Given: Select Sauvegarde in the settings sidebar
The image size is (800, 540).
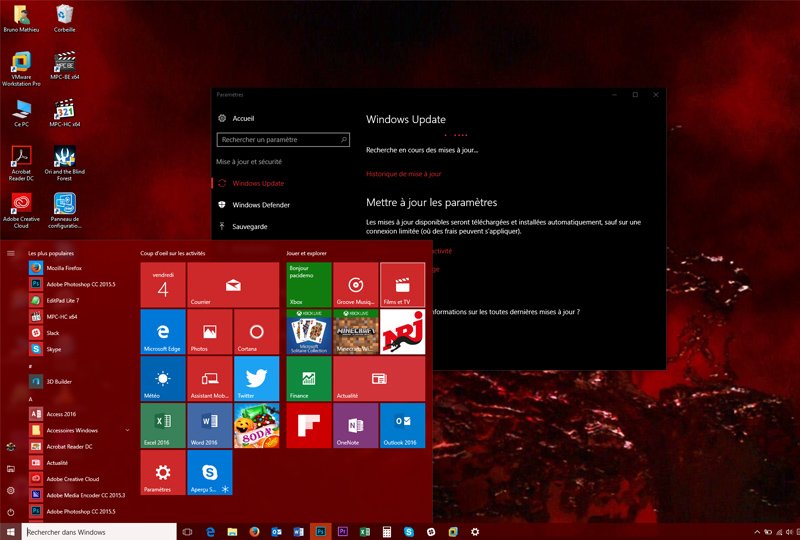Looking at the screenshot, I should coord(249,227).
